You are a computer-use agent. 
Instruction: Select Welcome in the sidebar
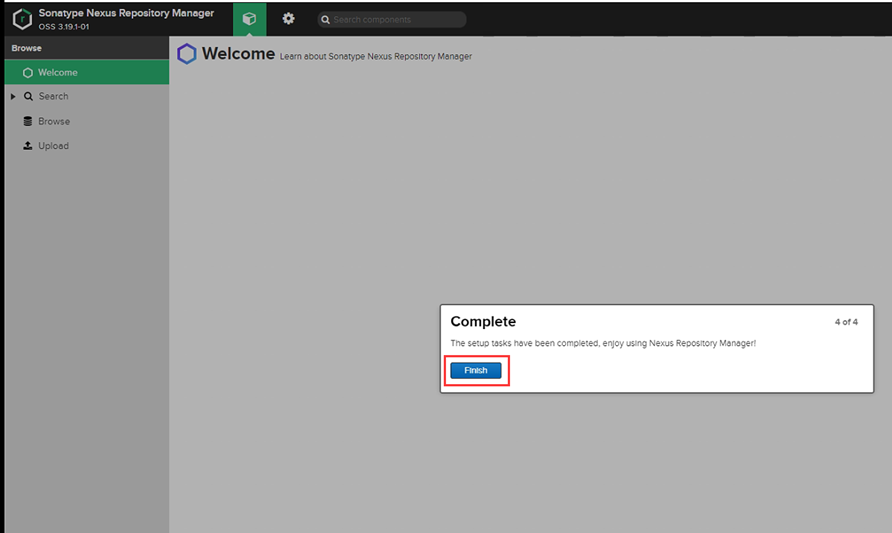pyautogui.click(x=86, y=72)
